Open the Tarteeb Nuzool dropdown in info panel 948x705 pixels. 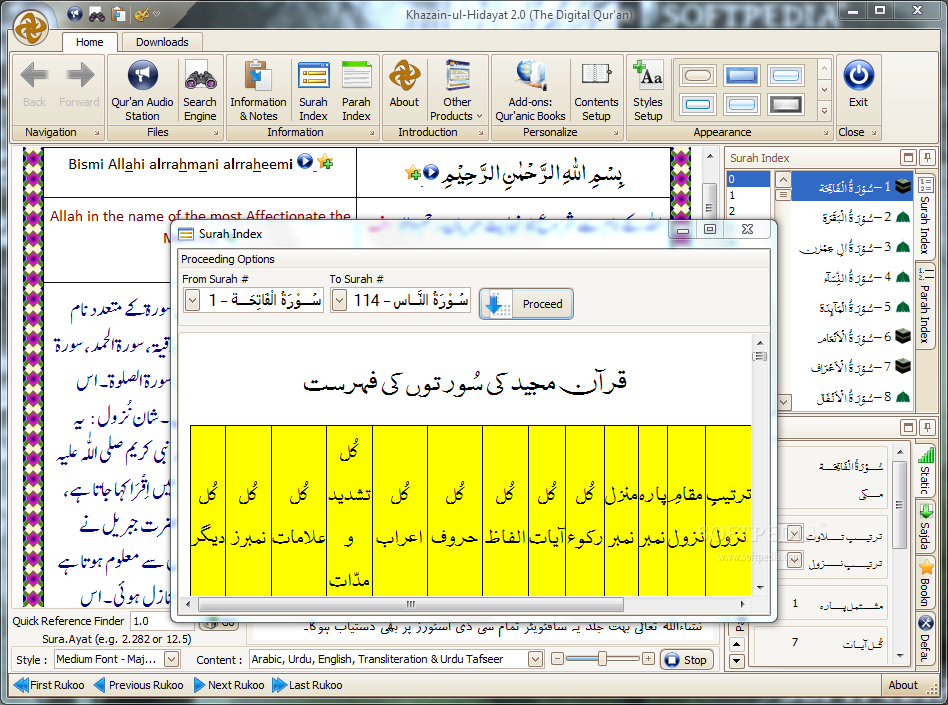[x=794, y=560]
